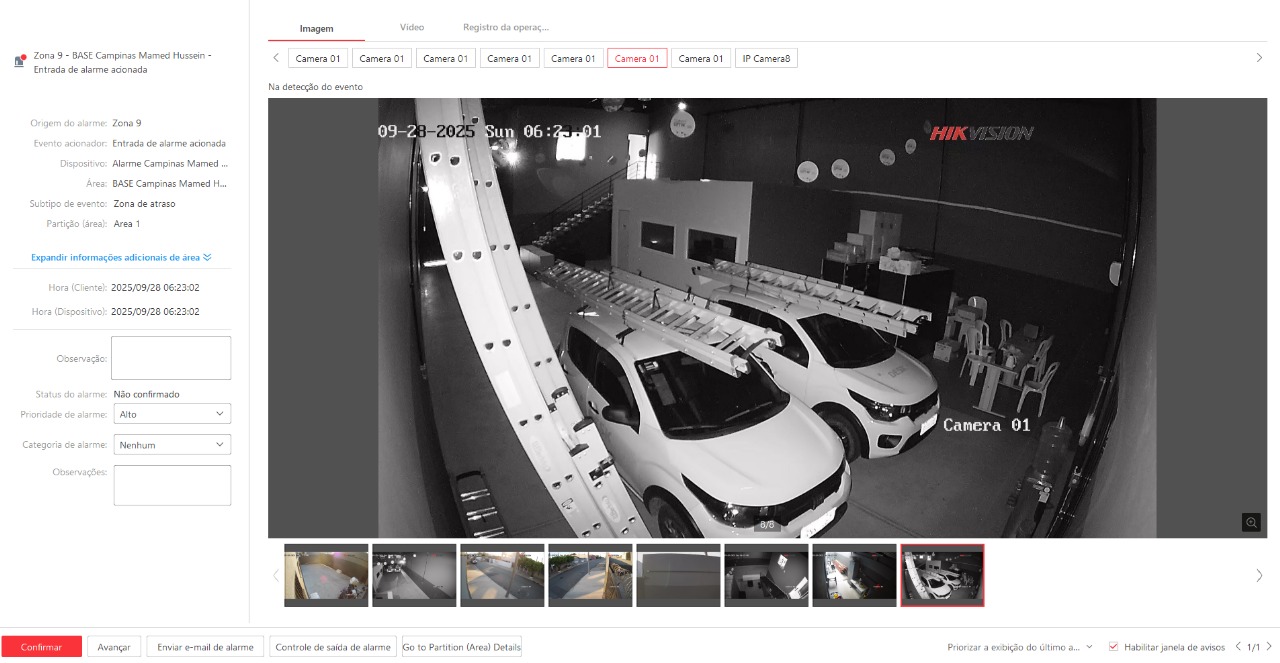Expand informações adicionais de área

[x=121, y=257]
